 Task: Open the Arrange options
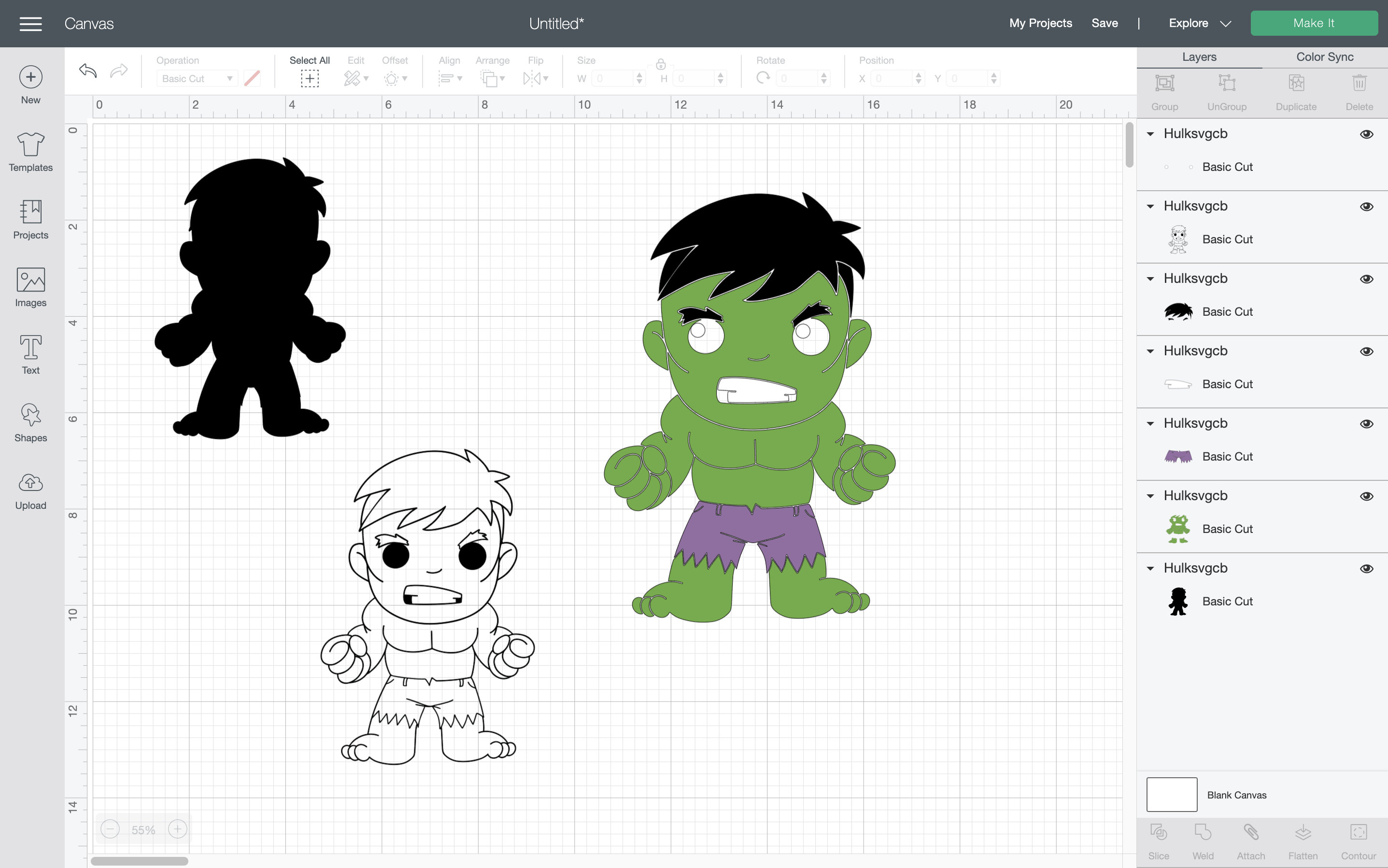pos(492,78)
